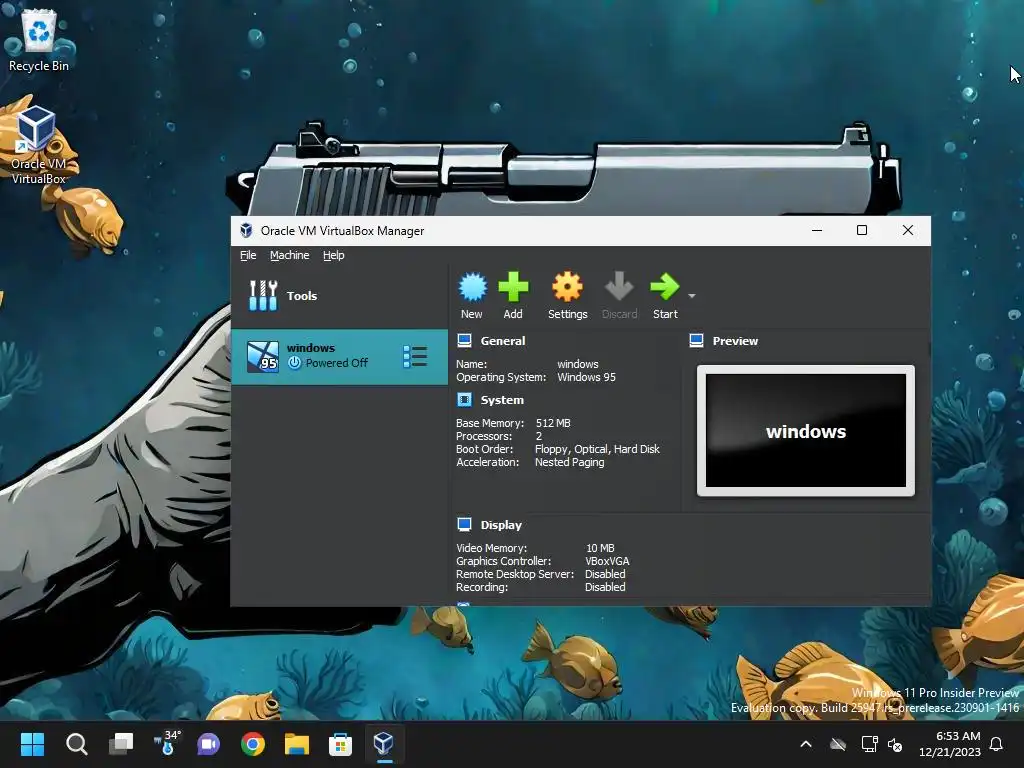Click the General monitor icon
Screen dimensions: 1024x768
(x=464, y=340)
